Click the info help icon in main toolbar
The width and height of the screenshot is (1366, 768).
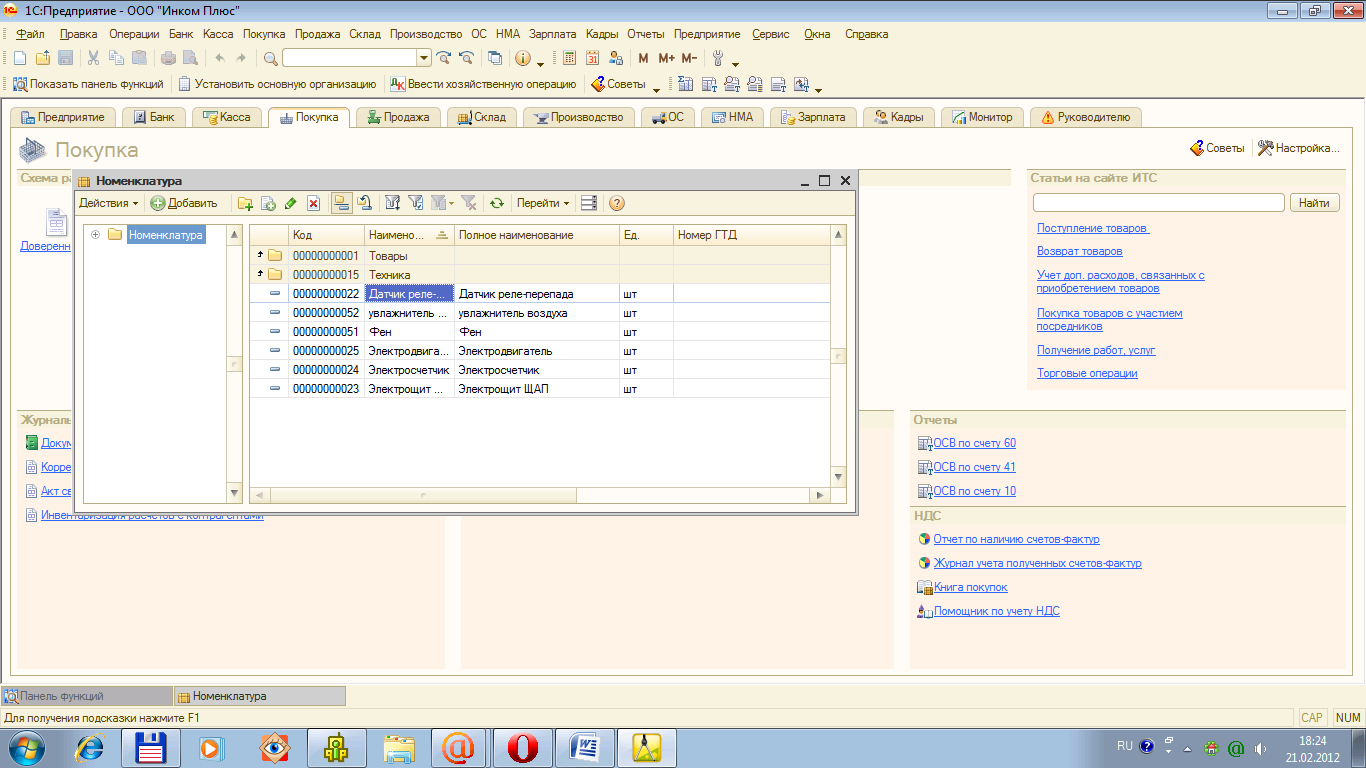522,58
